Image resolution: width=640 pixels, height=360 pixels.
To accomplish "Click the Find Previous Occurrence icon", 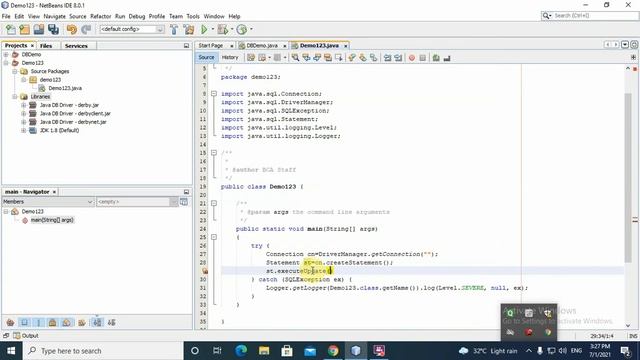I will [306, 58].
